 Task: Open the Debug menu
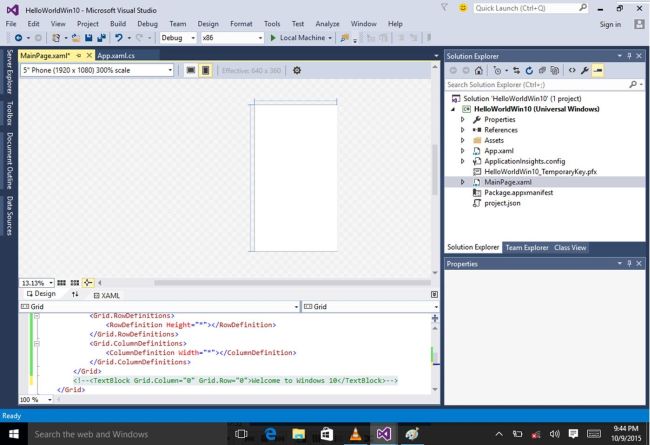click(x=148, y=24)
